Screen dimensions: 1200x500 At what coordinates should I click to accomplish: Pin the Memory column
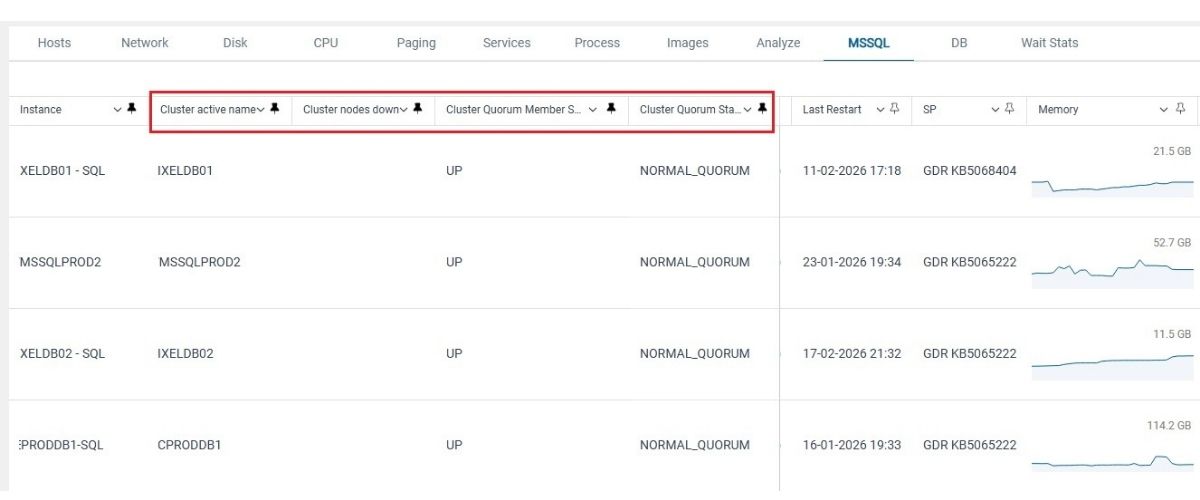pyautogui.click(x=1181, y=109)
